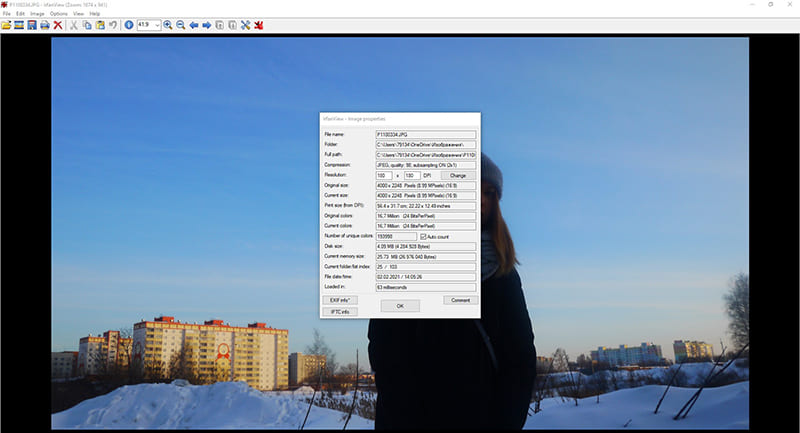Click the Original colors value field
The image size is (800, 433).
pyautogui.click(x=426, y=216)
